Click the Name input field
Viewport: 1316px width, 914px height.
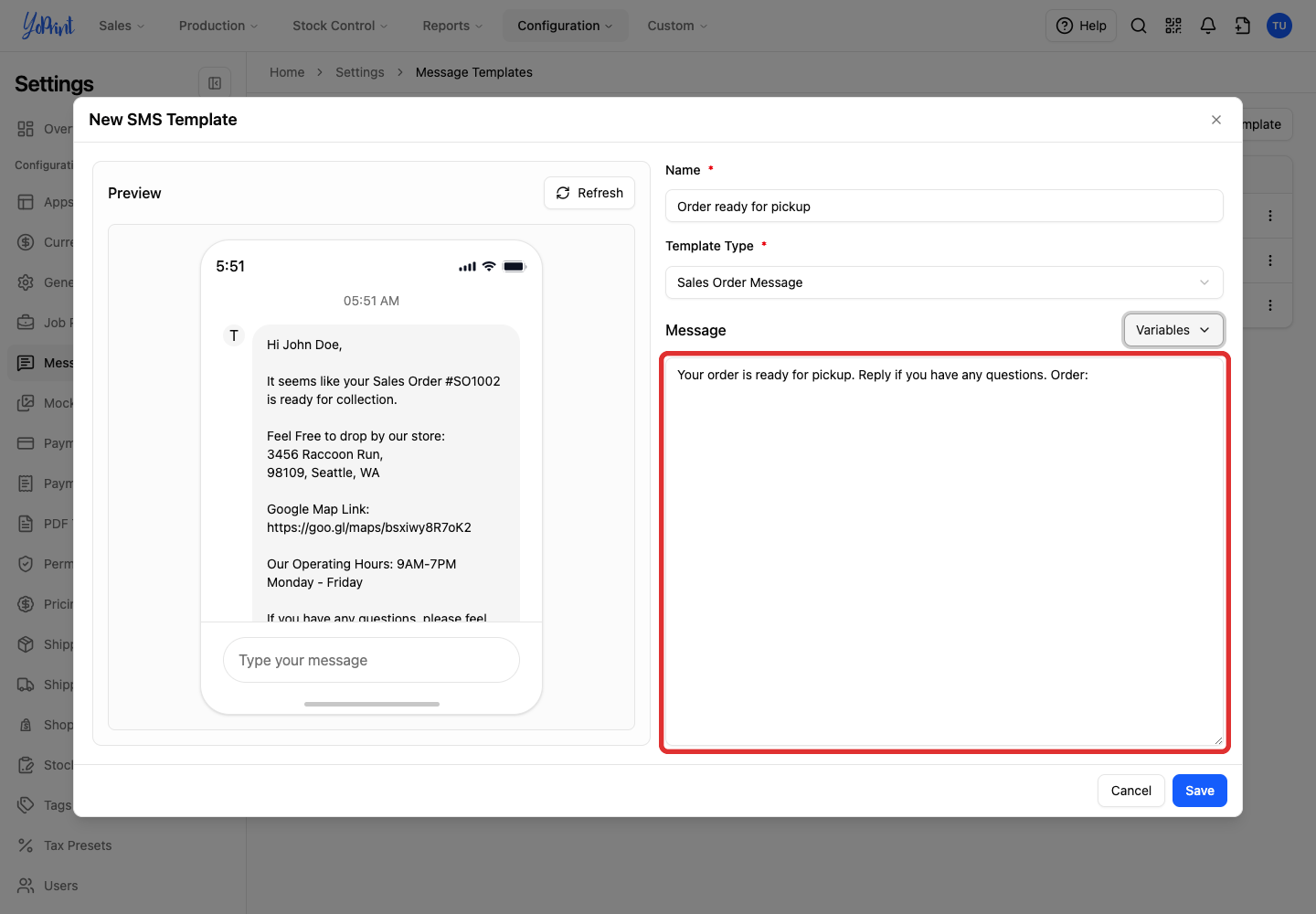pyautogui.click(x=944, y=207)
